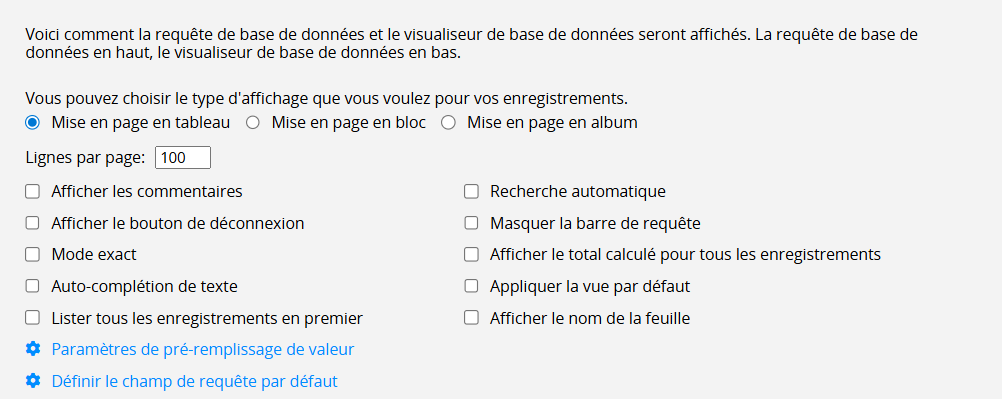The width and height of the screenshot is (1002, 399).
Task: Click the Lignes par page label text
Action: (x=86, y=158)
